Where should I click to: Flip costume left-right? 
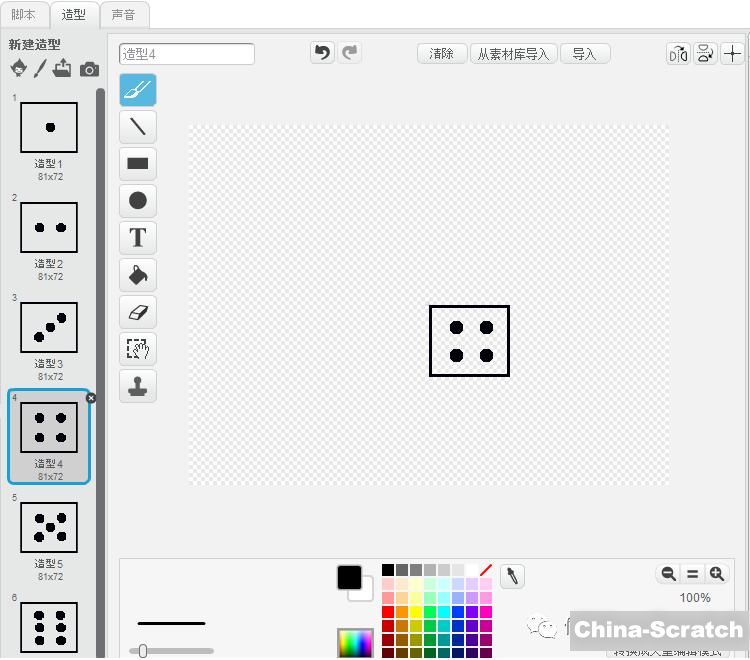(x=678, y=54)
